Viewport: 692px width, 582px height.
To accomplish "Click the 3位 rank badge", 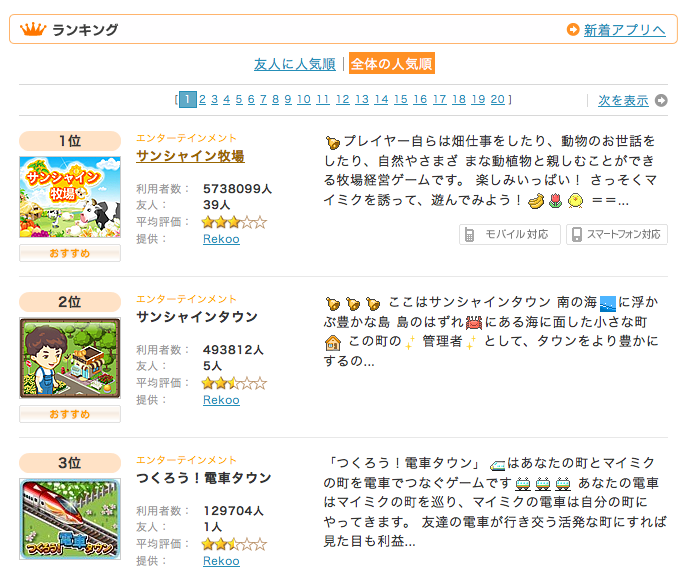I will coord(70,463).
